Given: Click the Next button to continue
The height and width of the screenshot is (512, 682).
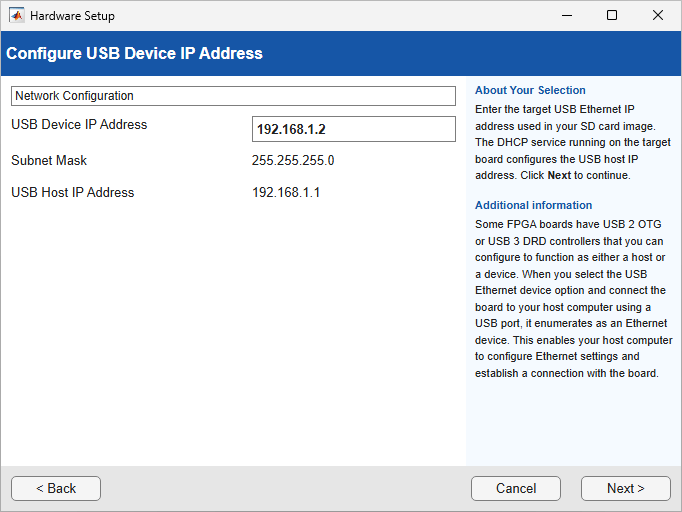Looking at the screenshot, I should (x=625, y=488).
